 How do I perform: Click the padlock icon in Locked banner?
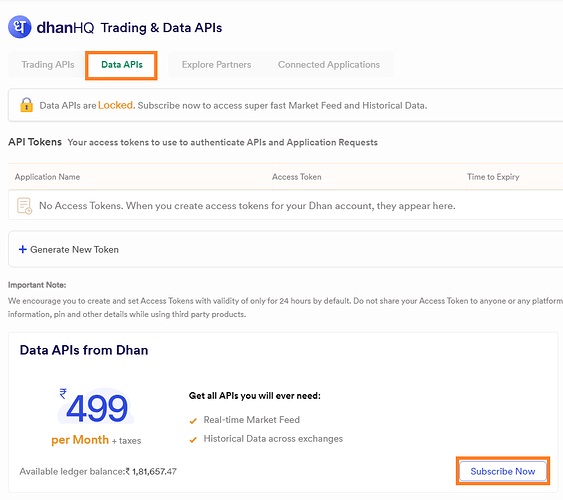27,105
